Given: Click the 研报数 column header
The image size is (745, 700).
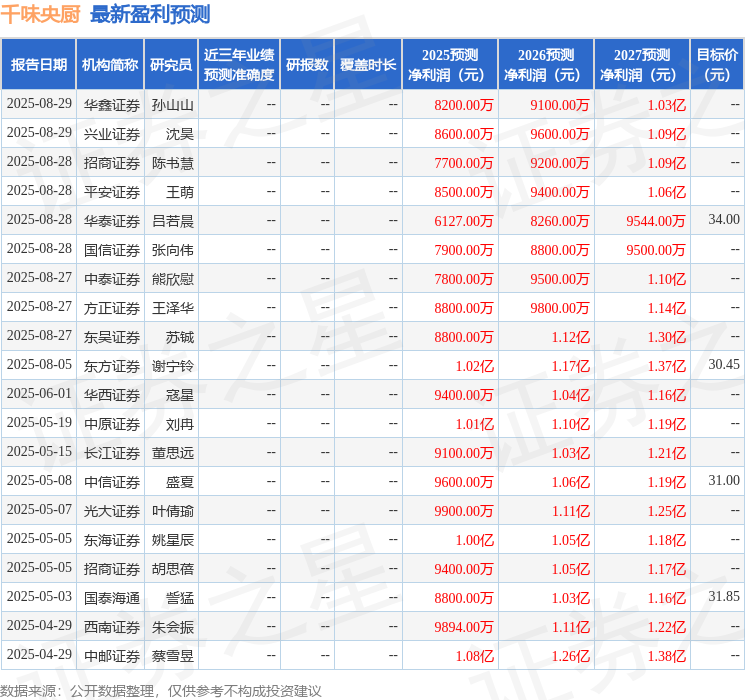Looking at the screenshot, I should (x=307, y=65).
